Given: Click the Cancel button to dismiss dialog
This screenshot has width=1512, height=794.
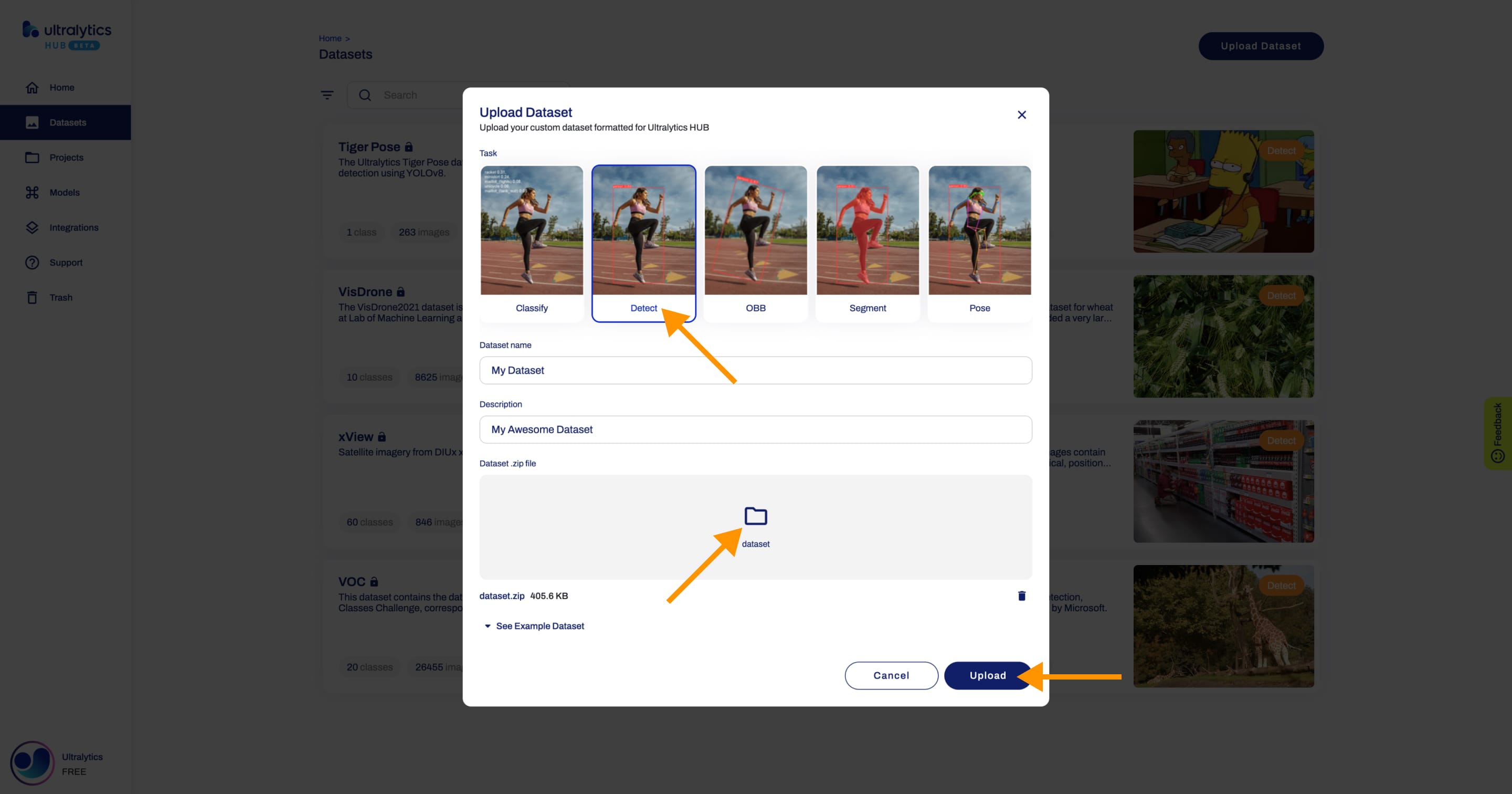Looking at the screenshot, I should (x=890, y=675).
